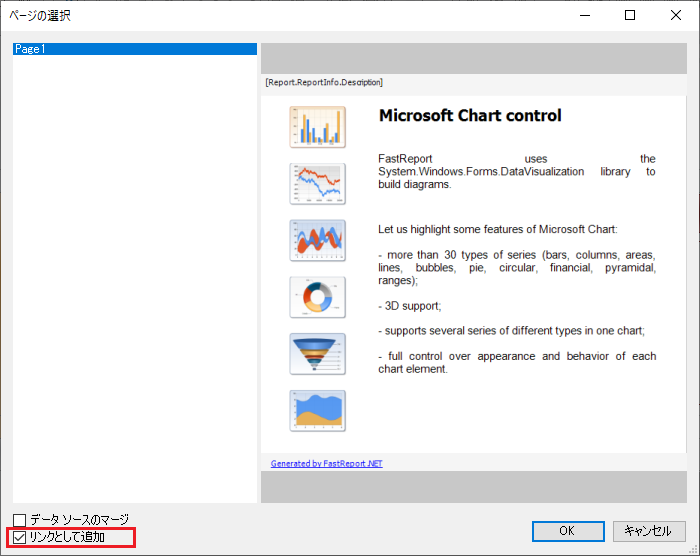Minimize the ページの選択 window
The height and width of the screenshot is (556, 700).
tap(584, 15)
